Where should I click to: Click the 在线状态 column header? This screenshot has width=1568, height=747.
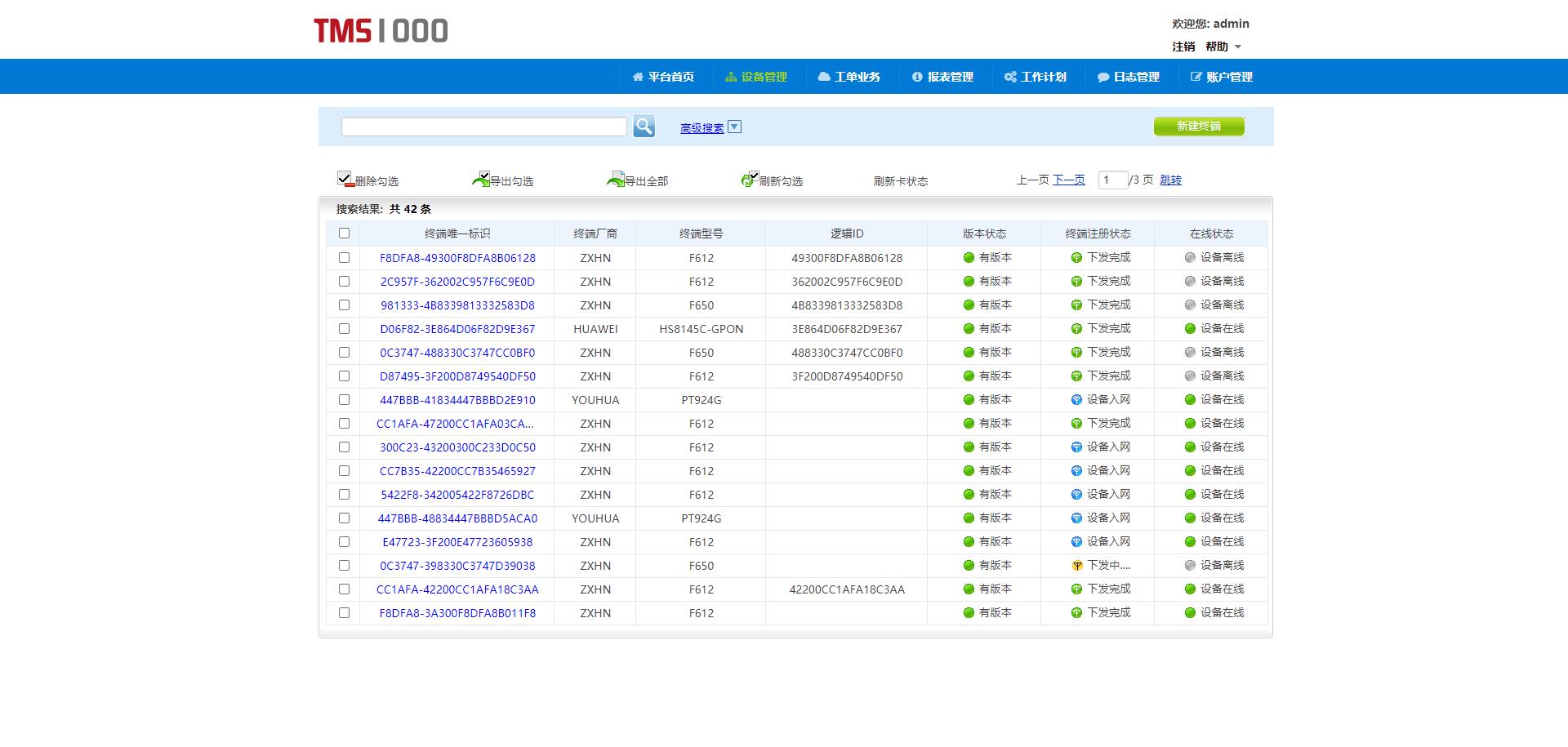(x=1211, y=233)
